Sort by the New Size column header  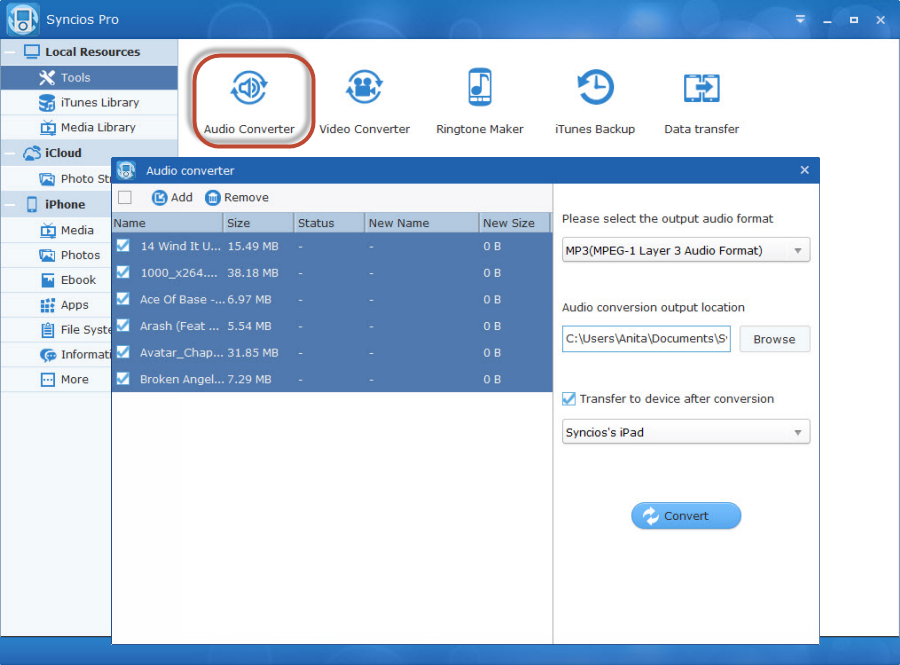[x=514, y=223]
